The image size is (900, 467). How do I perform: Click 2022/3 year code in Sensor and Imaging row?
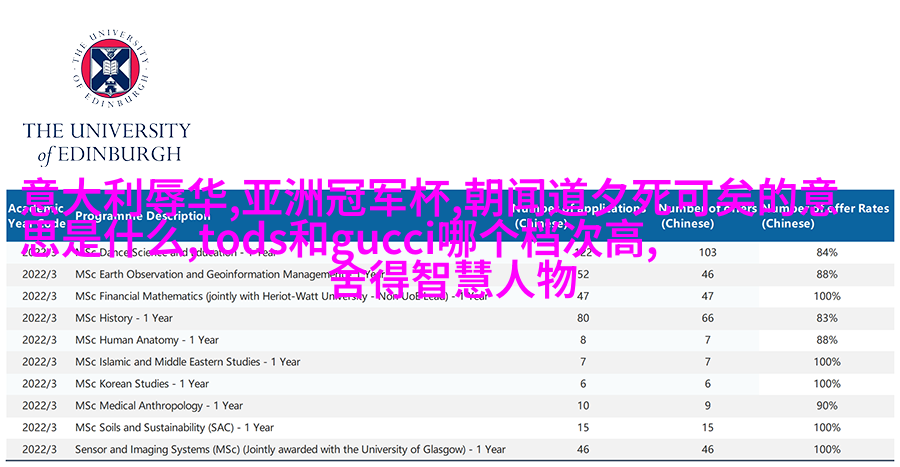point(40,450)
